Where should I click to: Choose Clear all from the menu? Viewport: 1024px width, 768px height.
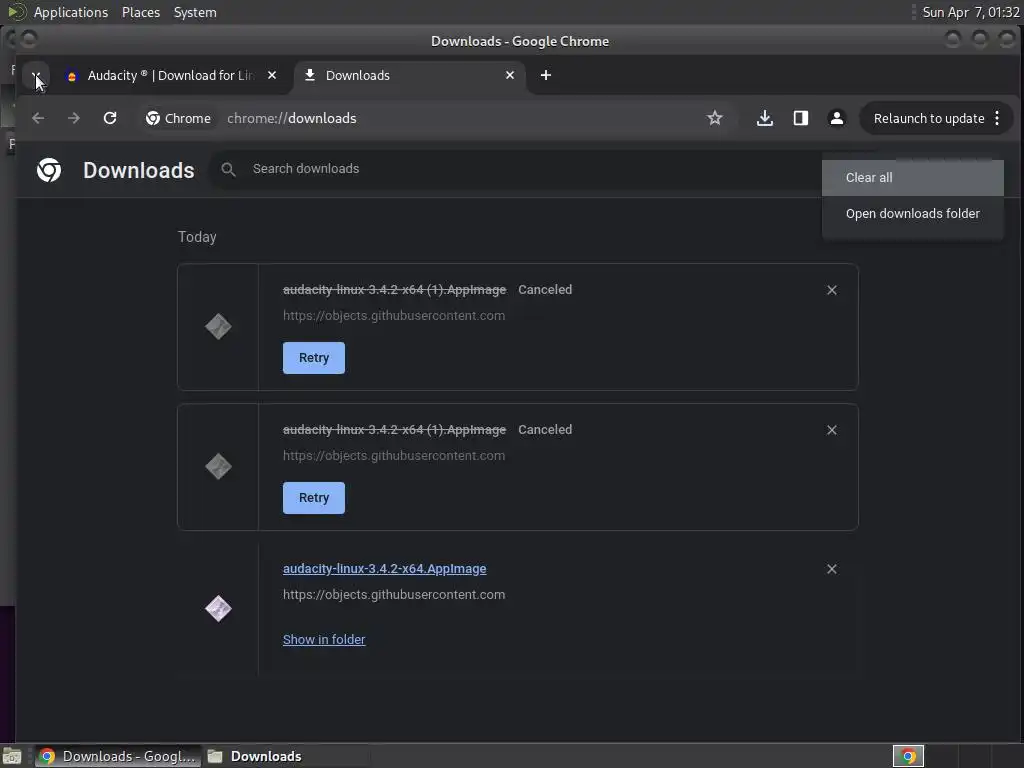[912, 178]
